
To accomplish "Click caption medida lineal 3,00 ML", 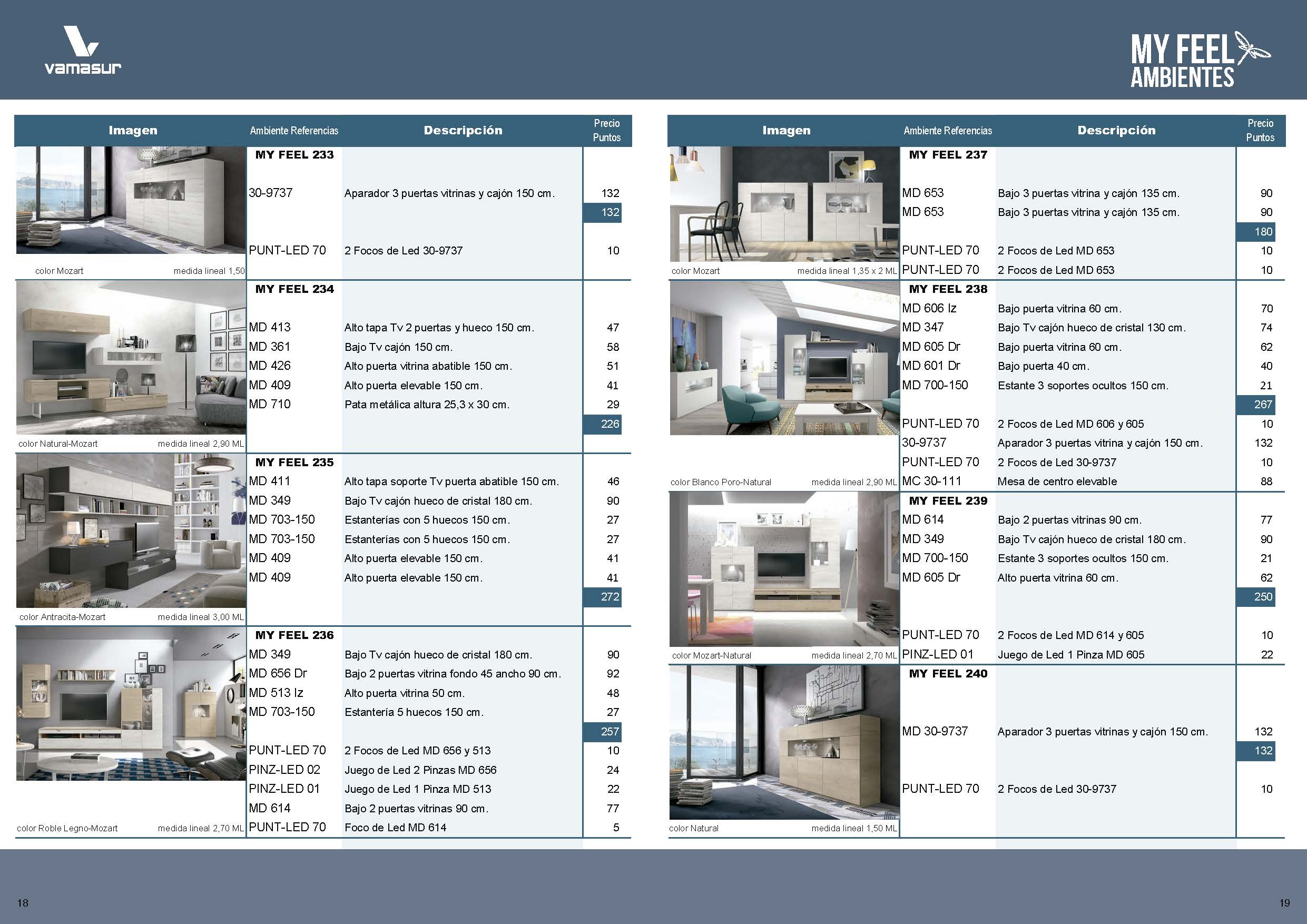I will [x=201, y=616].
